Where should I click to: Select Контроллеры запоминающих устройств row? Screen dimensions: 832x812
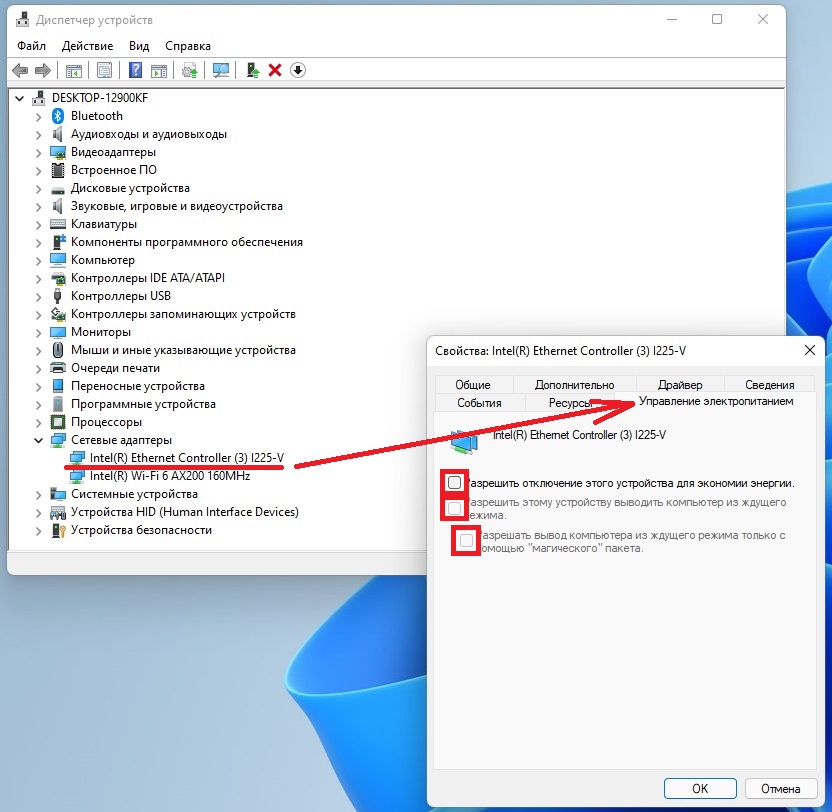tap(183, 314)
